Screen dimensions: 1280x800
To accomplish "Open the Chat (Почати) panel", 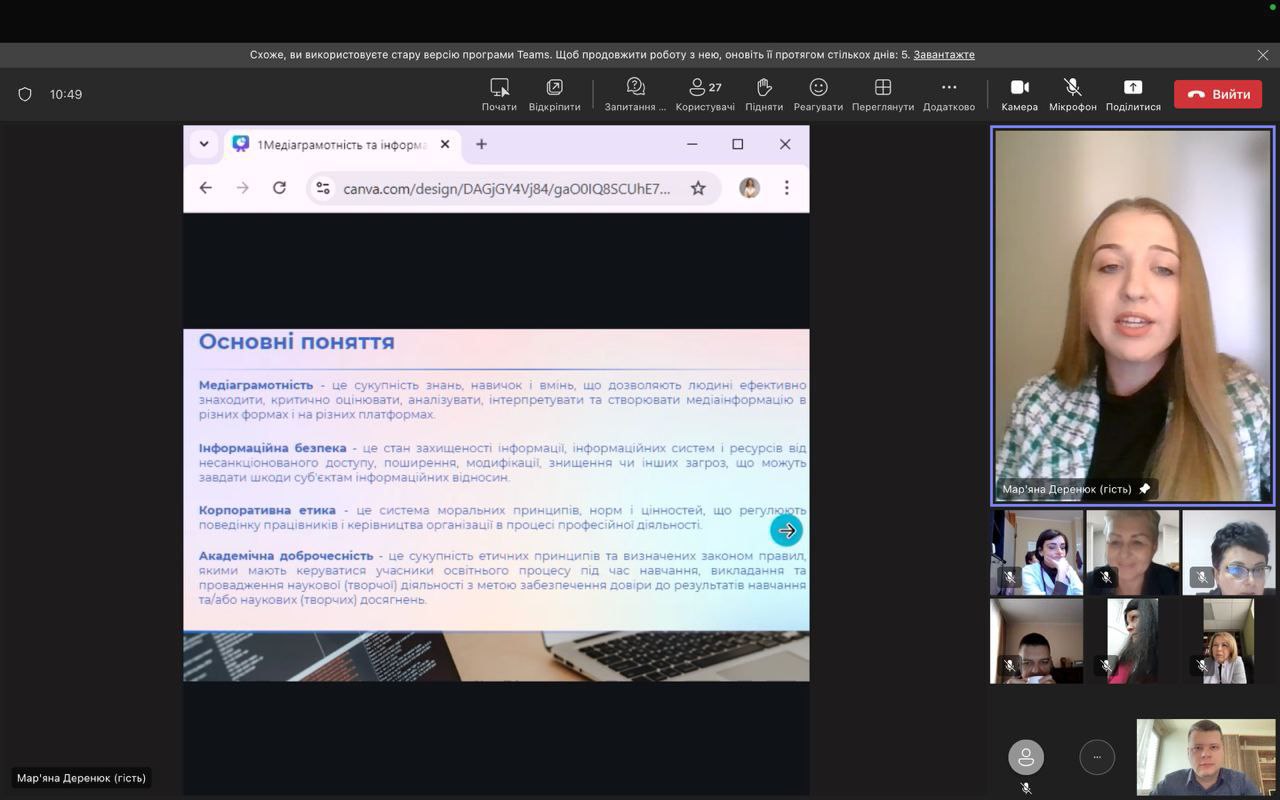I will click(499, 94).
